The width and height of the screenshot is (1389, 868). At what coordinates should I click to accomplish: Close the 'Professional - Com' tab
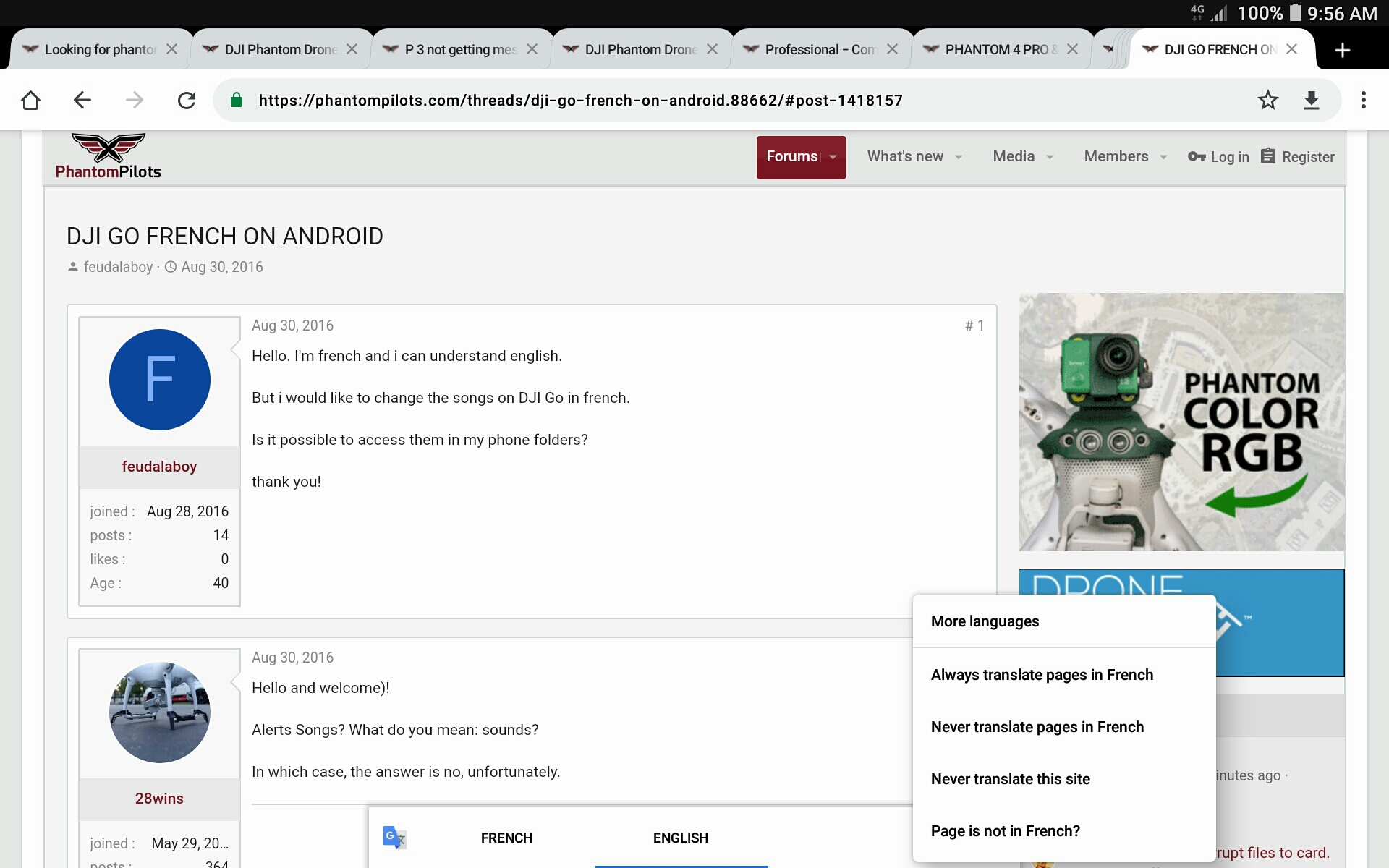(x=892, y=49)
